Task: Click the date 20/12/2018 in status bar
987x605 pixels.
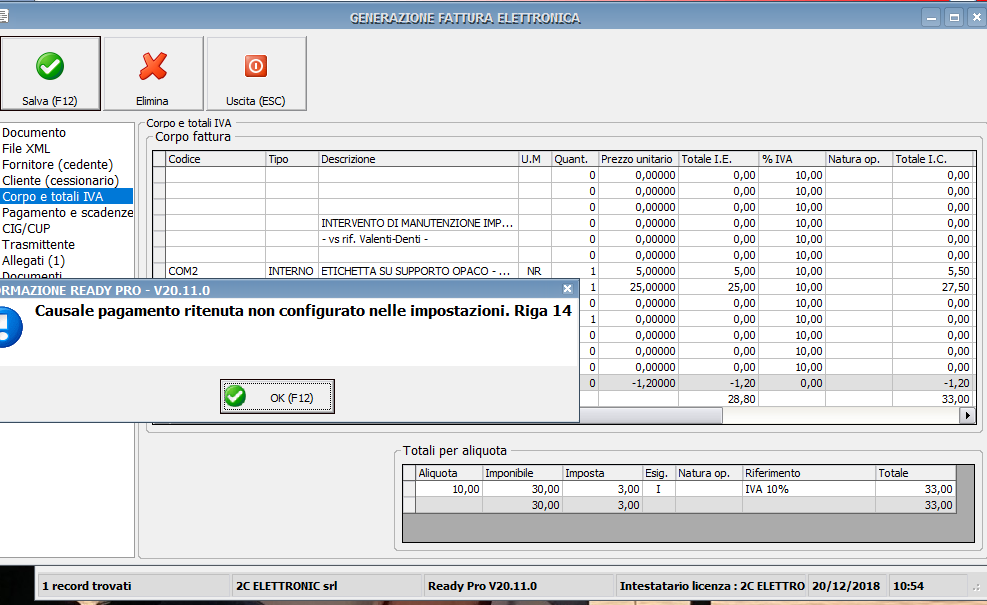Action: [x=847, y=586]
